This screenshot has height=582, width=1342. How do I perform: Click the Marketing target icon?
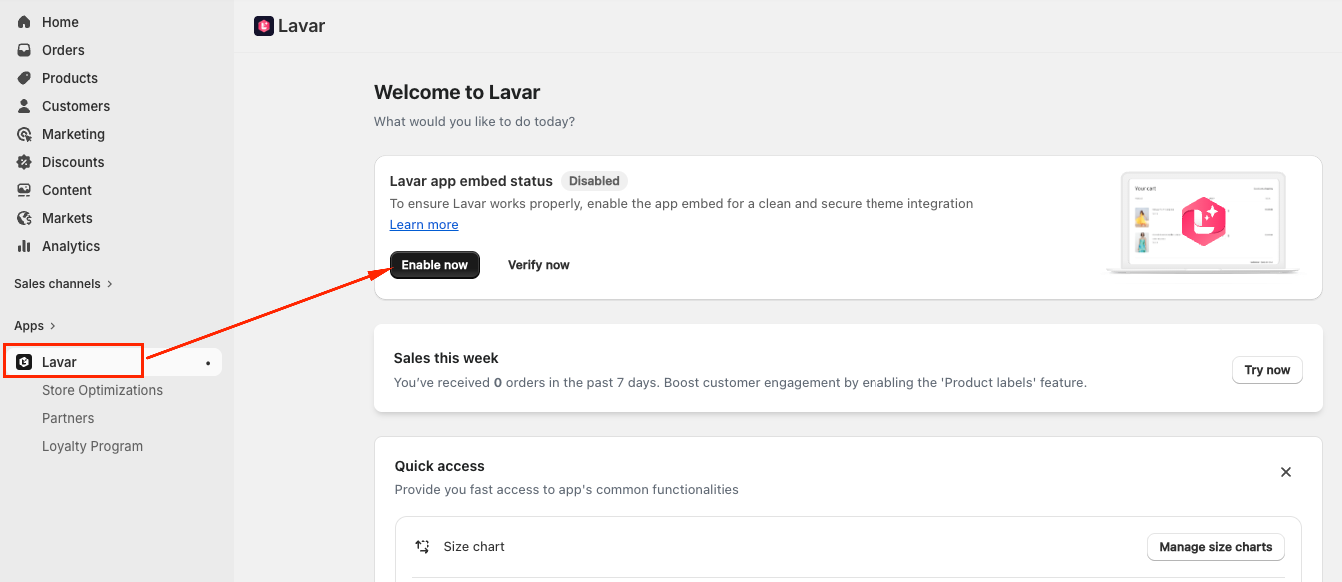(x=24, y=134)
